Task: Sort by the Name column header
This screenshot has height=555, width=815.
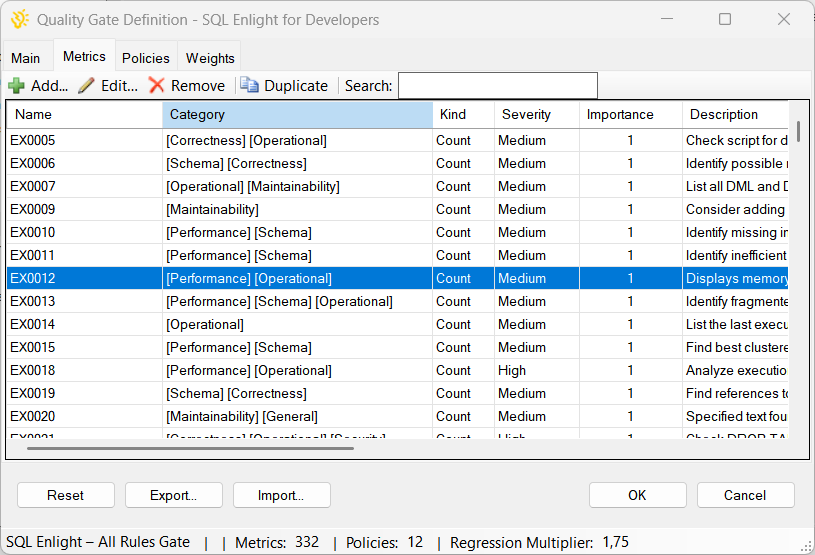Action: tap(84, 114)
